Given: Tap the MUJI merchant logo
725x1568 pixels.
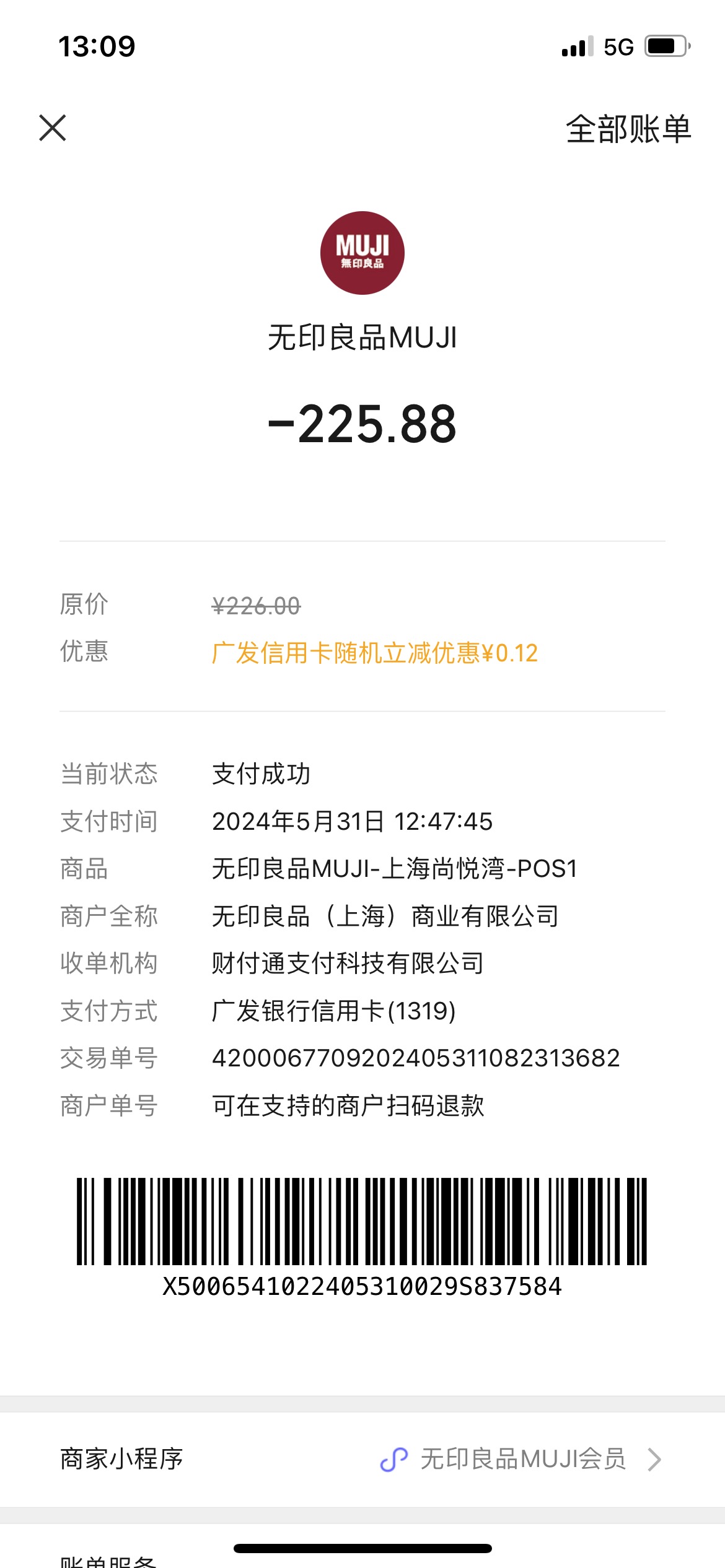Looking at the screenshot, I should click(x=362, y=253).
